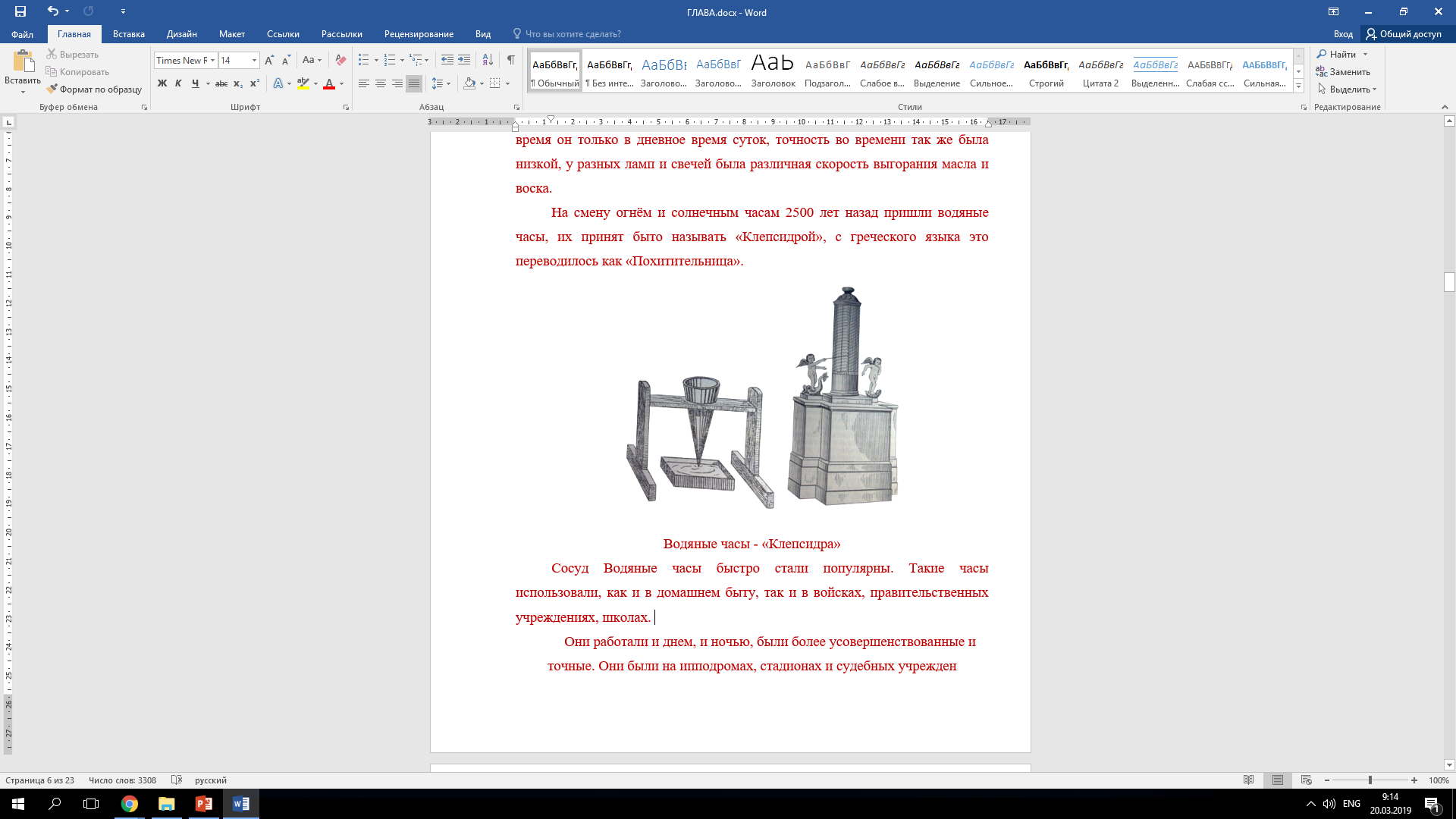The width and height of the screenshot is (1456, 819).
Task: Click the Increase Indent icon
Action: click(x=464, y=60)
